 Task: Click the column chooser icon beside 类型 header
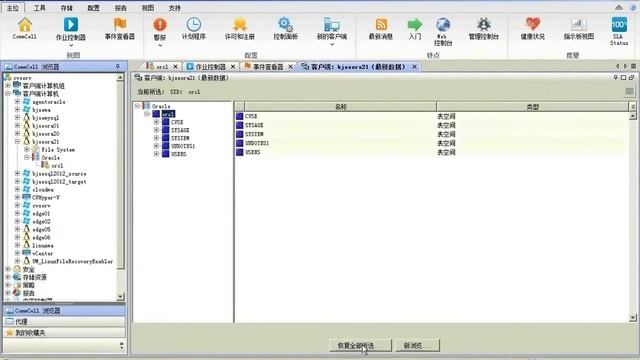tap(633, 107)
